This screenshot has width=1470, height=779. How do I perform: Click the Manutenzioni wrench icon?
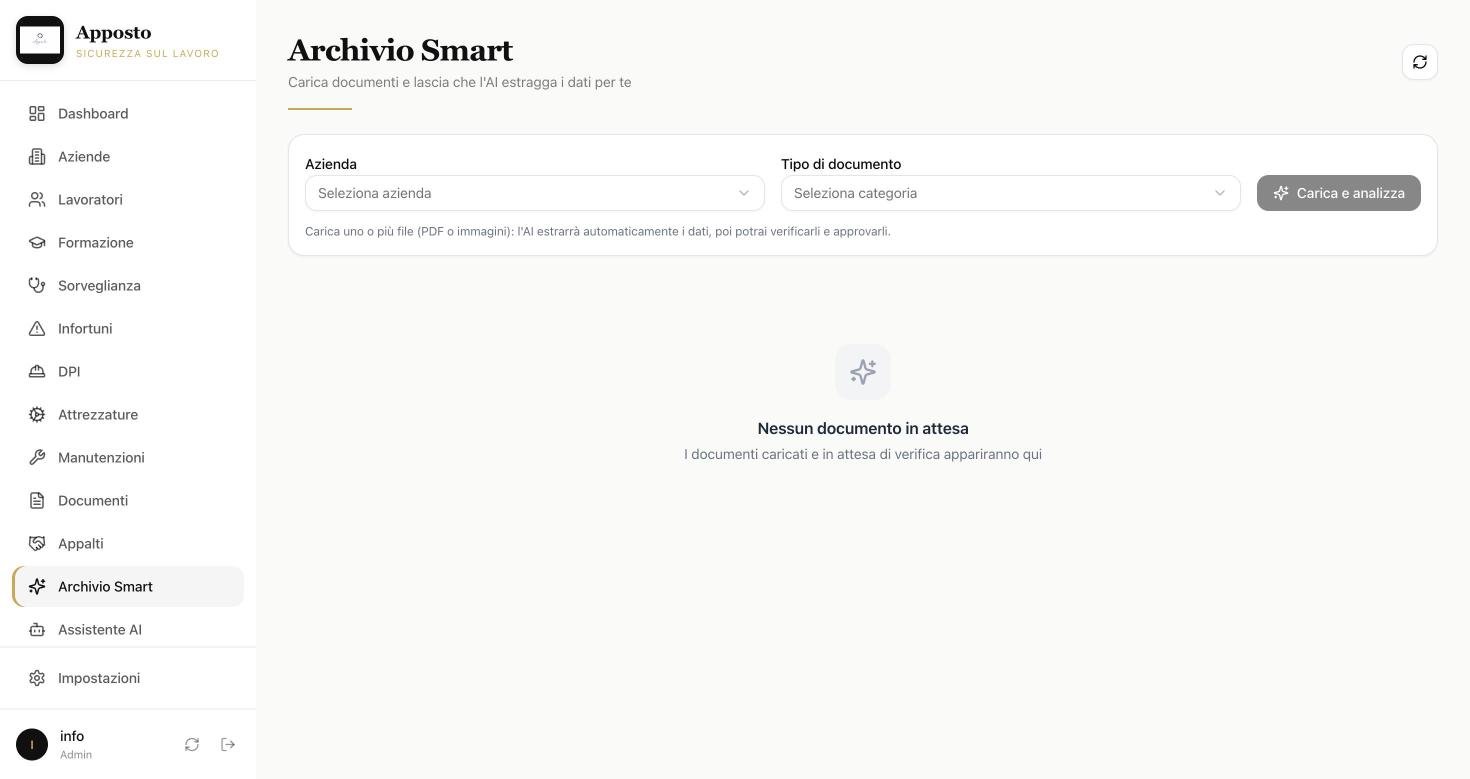[x=37, y=458]
